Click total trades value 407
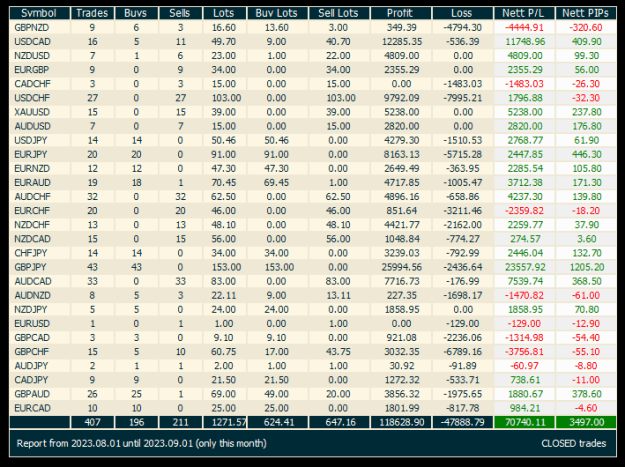 [92, 422]
